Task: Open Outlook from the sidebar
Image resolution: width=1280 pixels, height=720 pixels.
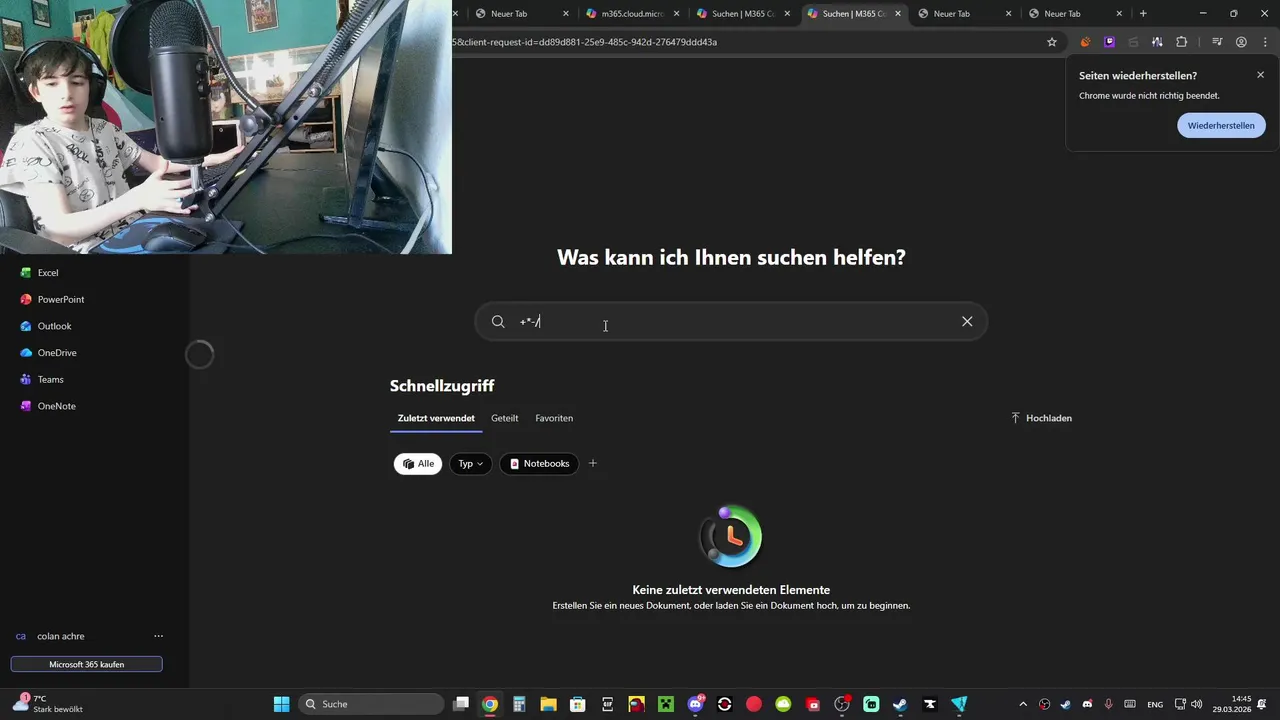Action: [46, 326]
